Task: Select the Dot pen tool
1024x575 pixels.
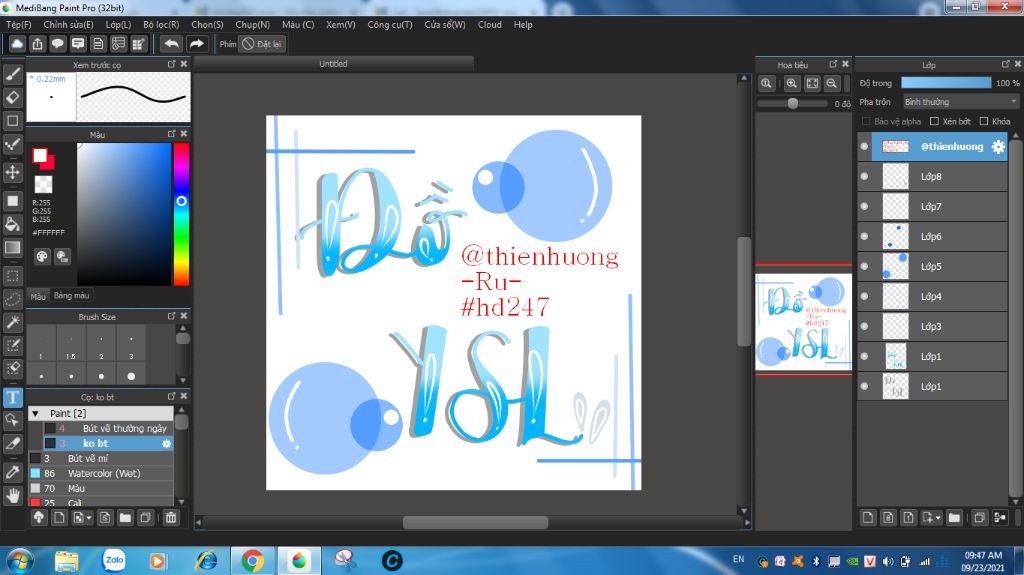Action: coord(12,144)
